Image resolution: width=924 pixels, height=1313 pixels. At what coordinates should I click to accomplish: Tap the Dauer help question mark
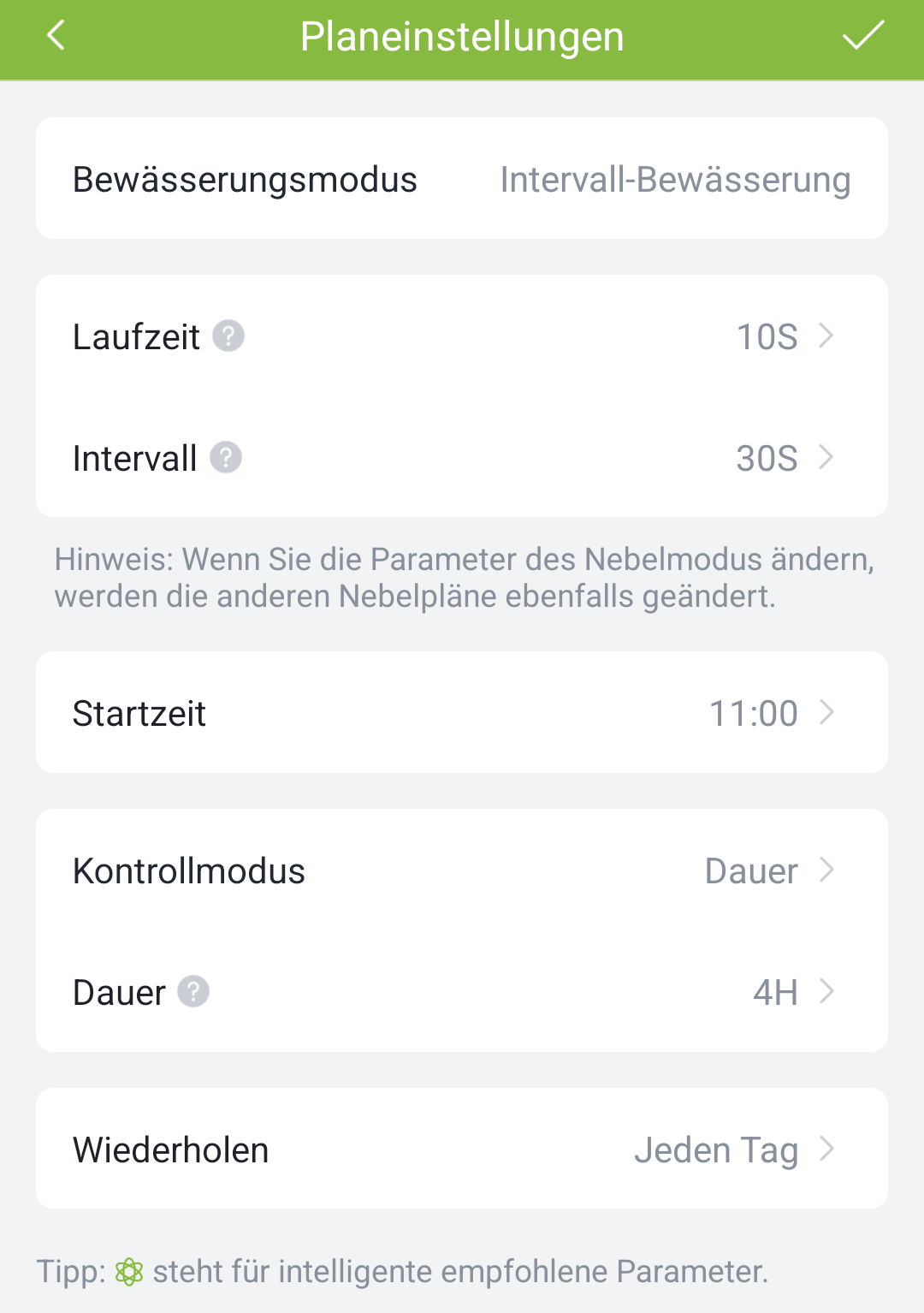pos(193,991)
